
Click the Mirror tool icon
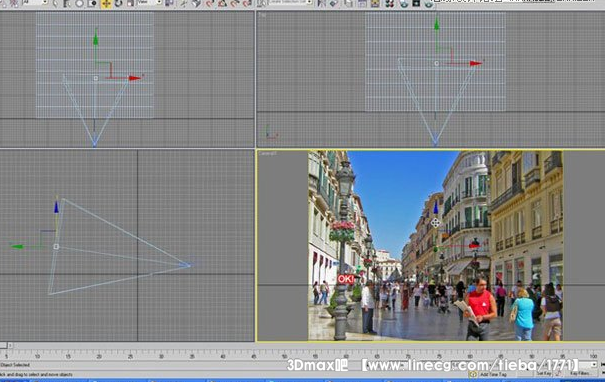[321, 4]
